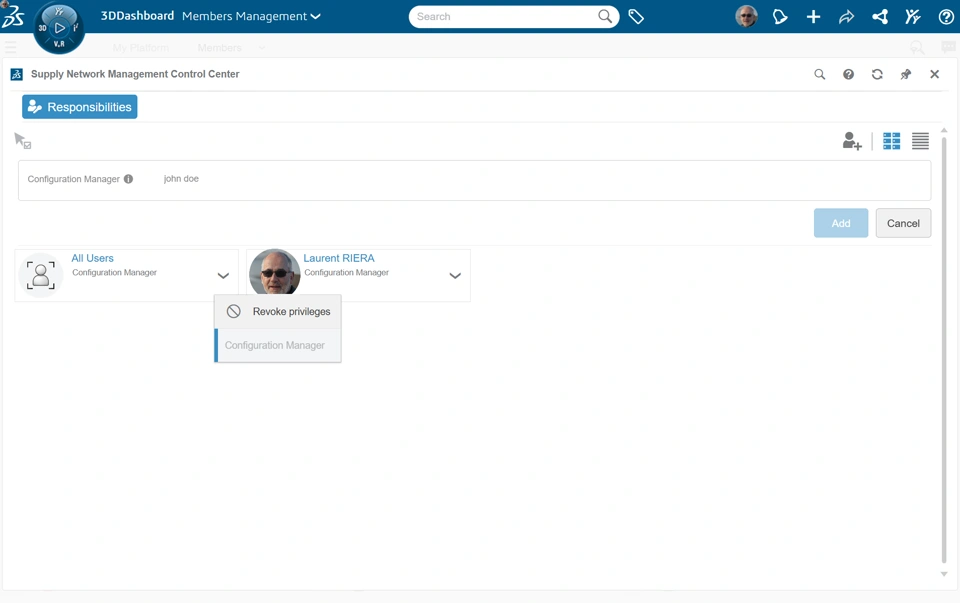Click the Configuration Manager info icon

point(129,179)
